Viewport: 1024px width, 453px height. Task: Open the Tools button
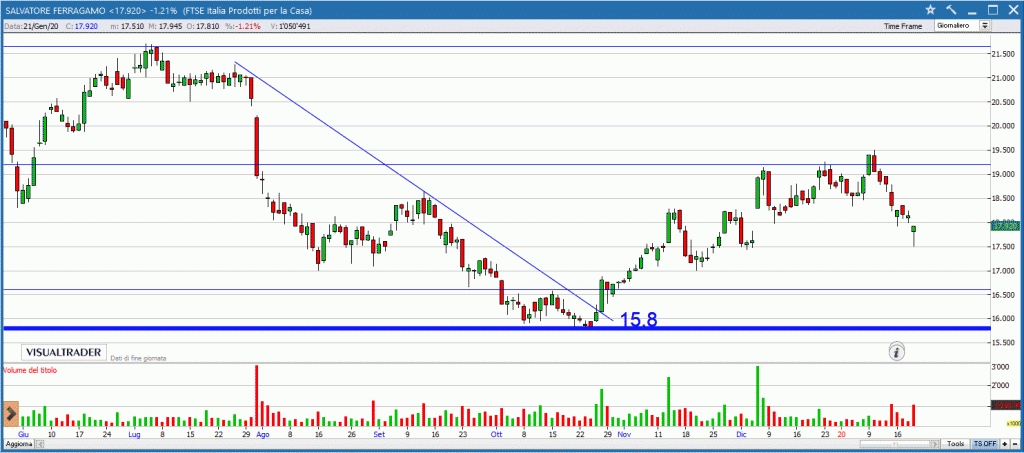tap(955, 444)
